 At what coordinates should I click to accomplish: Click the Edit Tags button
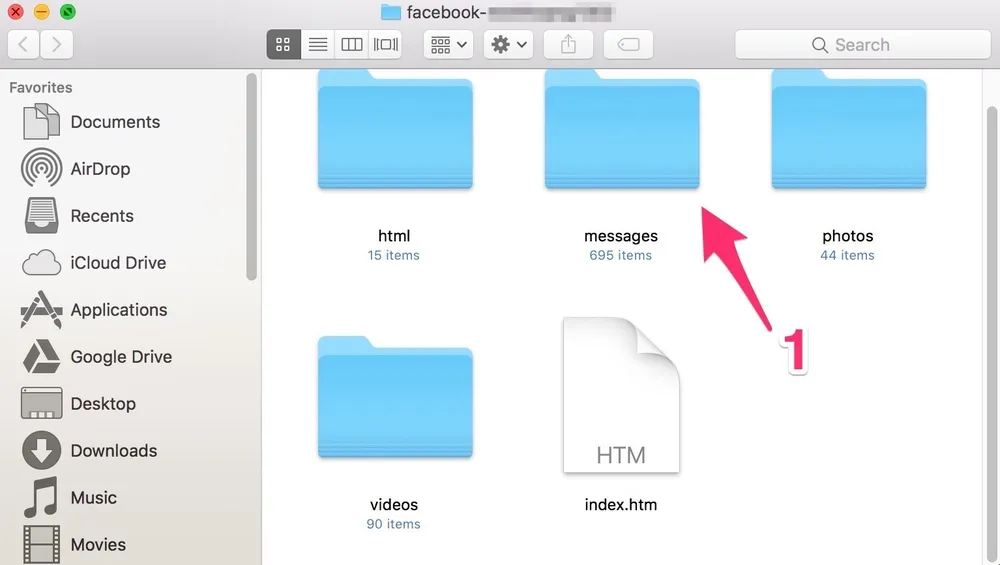tap(628, 45)
